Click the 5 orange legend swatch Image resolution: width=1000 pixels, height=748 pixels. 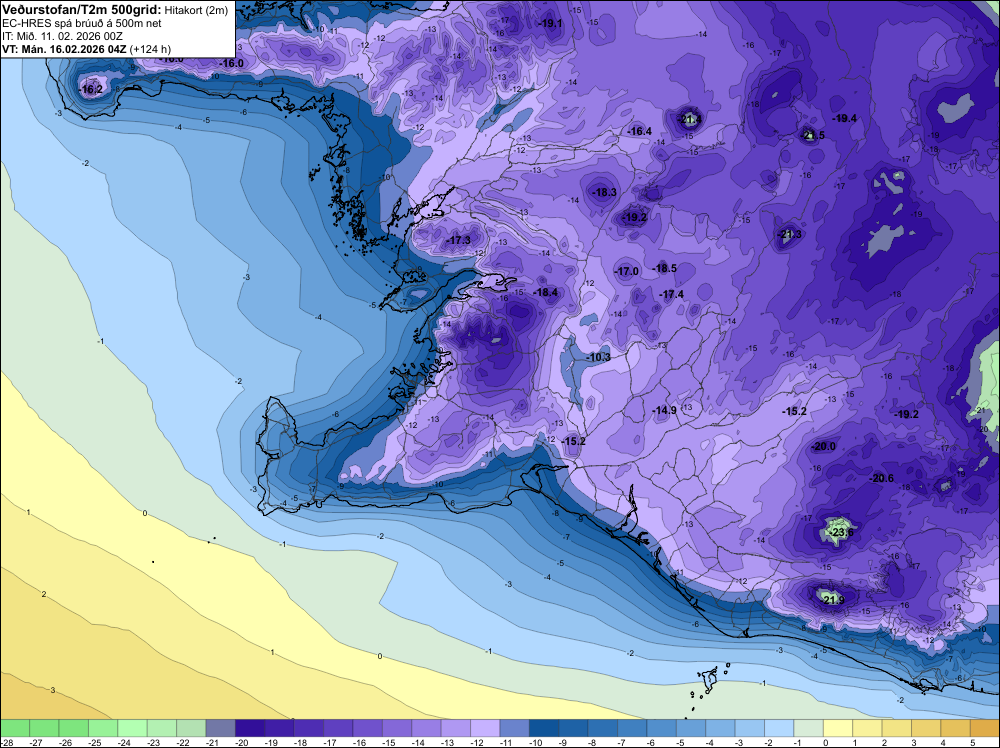tap(985, 728)
